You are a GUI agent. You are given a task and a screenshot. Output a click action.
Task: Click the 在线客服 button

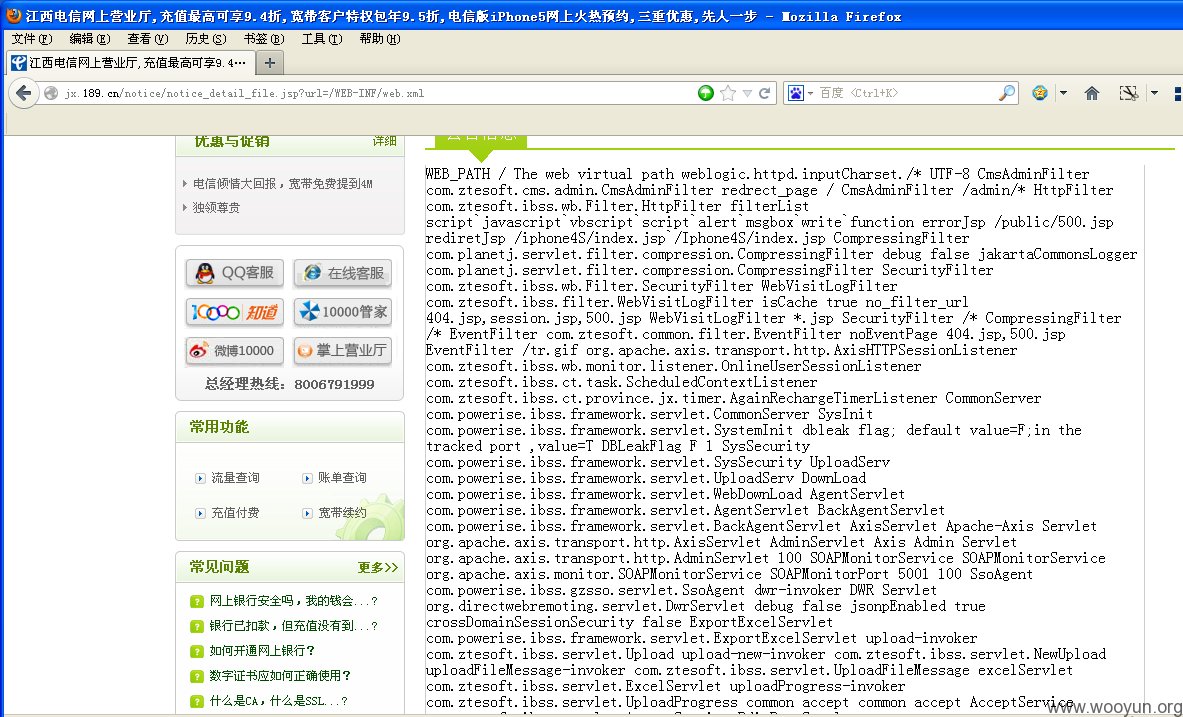343,272
